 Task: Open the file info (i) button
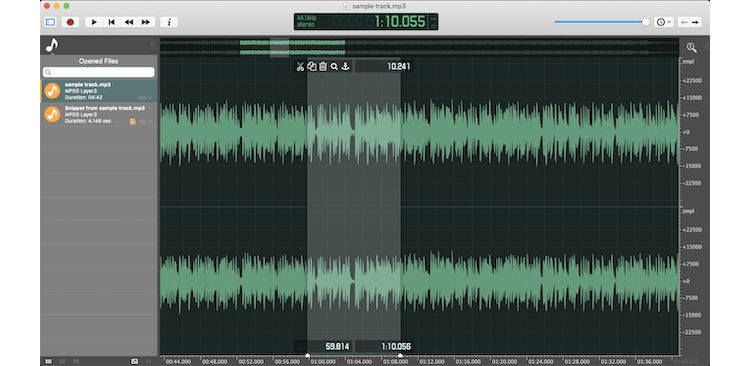point(169,22)
